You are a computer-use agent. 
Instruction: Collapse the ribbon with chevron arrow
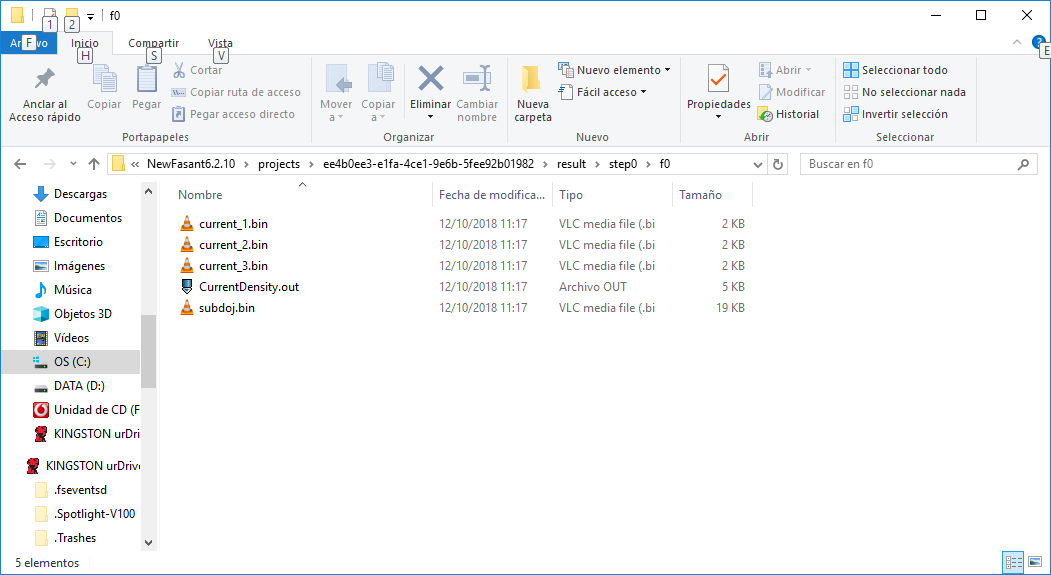click(x=1017, y=43)
